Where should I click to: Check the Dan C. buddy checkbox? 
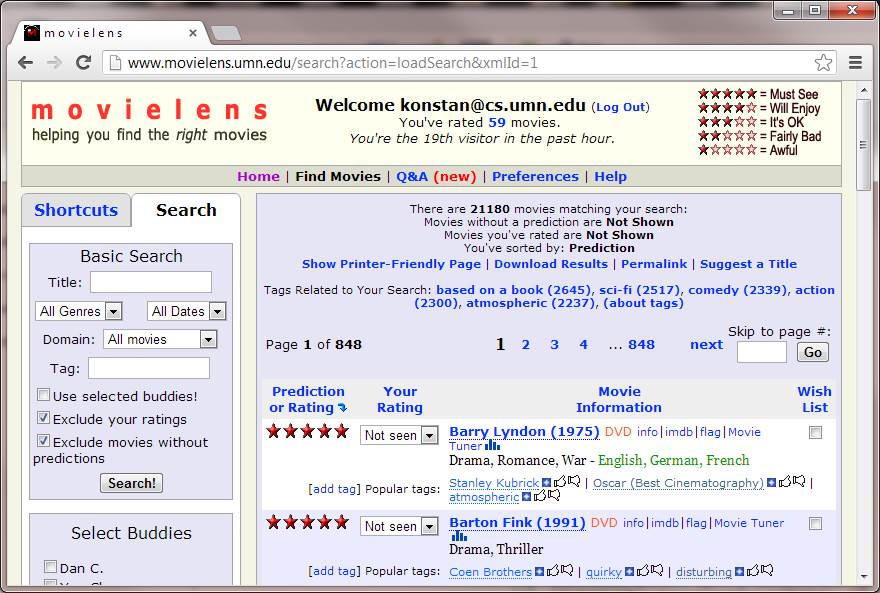click(50, 567)
